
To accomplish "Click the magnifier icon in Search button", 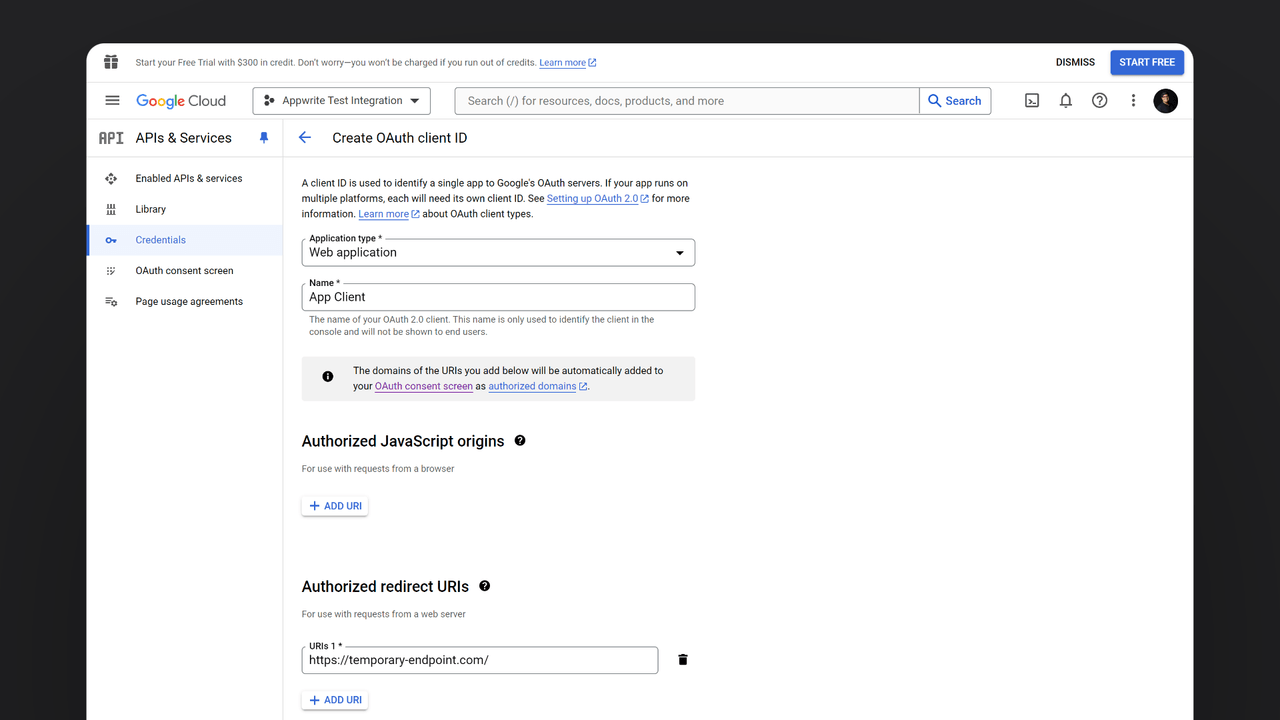I will tap(935, 101).
